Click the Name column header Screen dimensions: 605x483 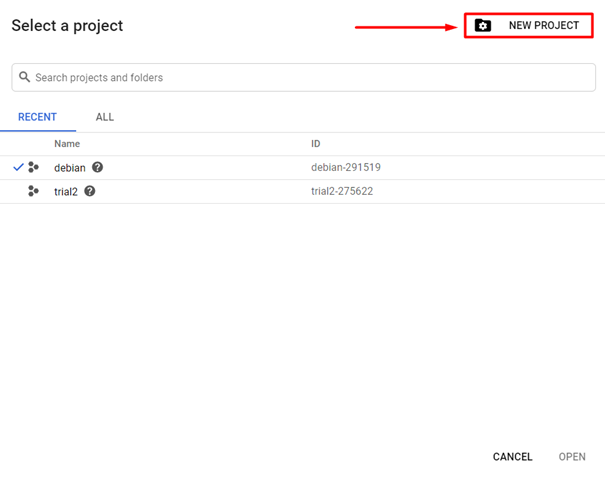pos(67,144)
